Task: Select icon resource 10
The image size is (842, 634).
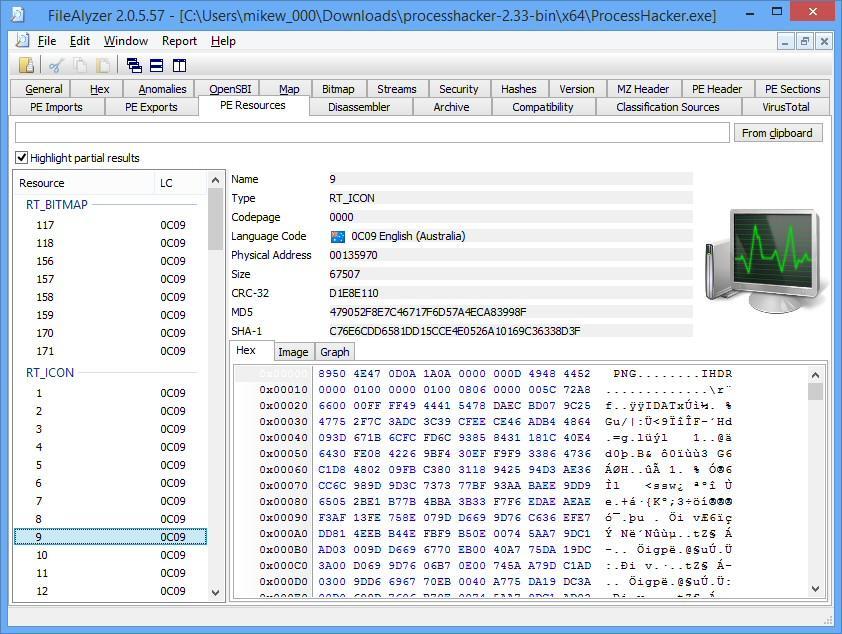Action: pos(111,555)
